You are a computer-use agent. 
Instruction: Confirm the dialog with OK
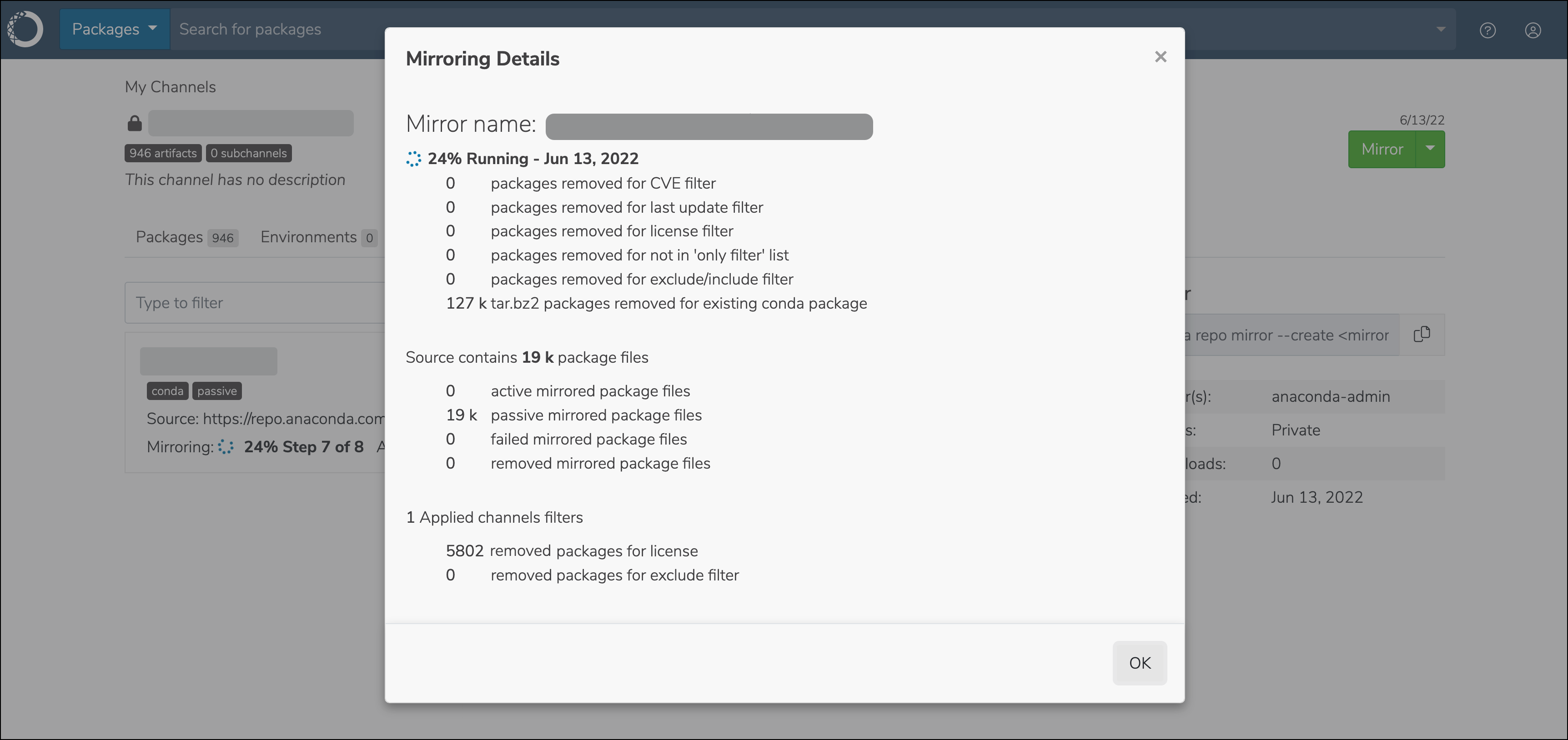coord(1140,663)
